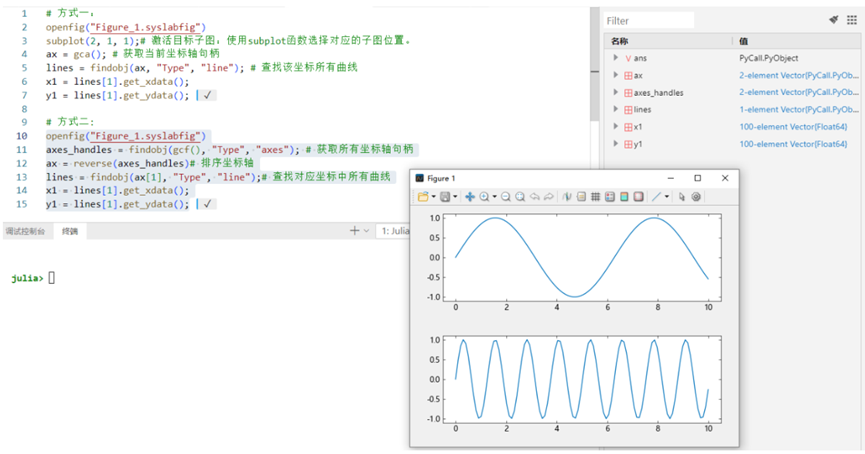
Task: Switch to the 终端 tab
Action: [x=70, y=231]
